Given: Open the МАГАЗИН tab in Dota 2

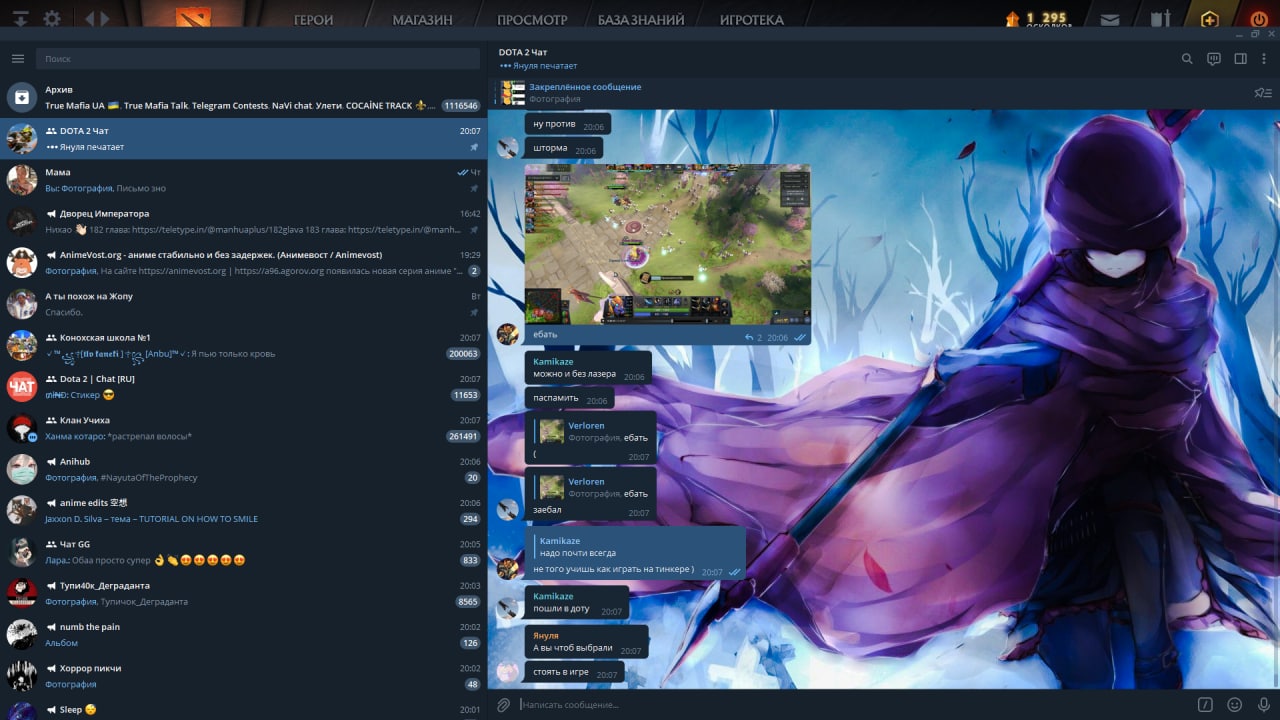Looking at the screenshot, I should coord(422,20).
